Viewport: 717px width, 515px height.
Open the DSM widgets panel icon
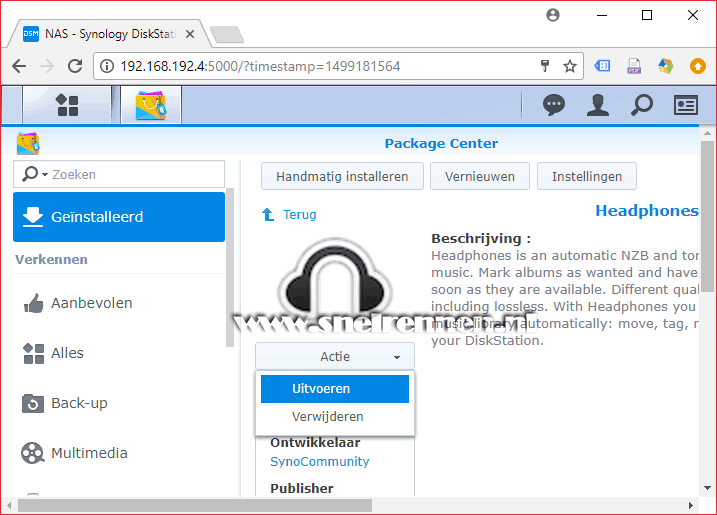pos(685,105)
